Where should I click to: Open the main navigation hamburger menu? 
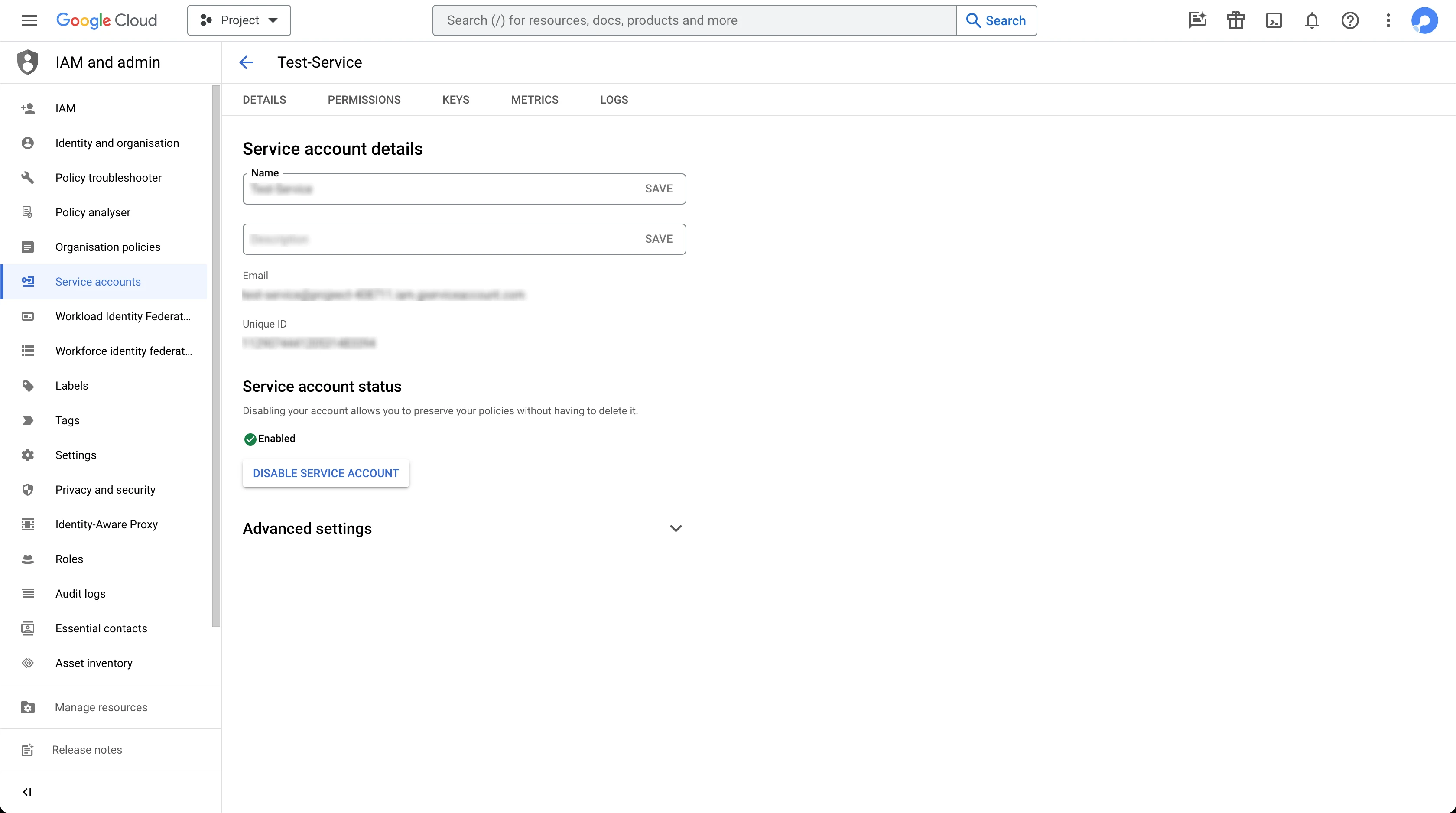coord(29,20)
